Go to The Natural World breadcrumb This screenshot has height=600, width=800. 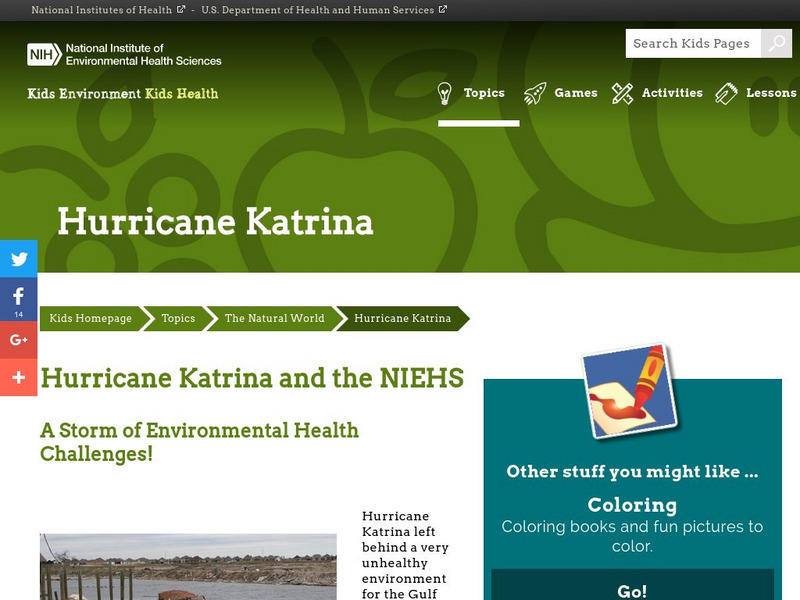(274, 318)
